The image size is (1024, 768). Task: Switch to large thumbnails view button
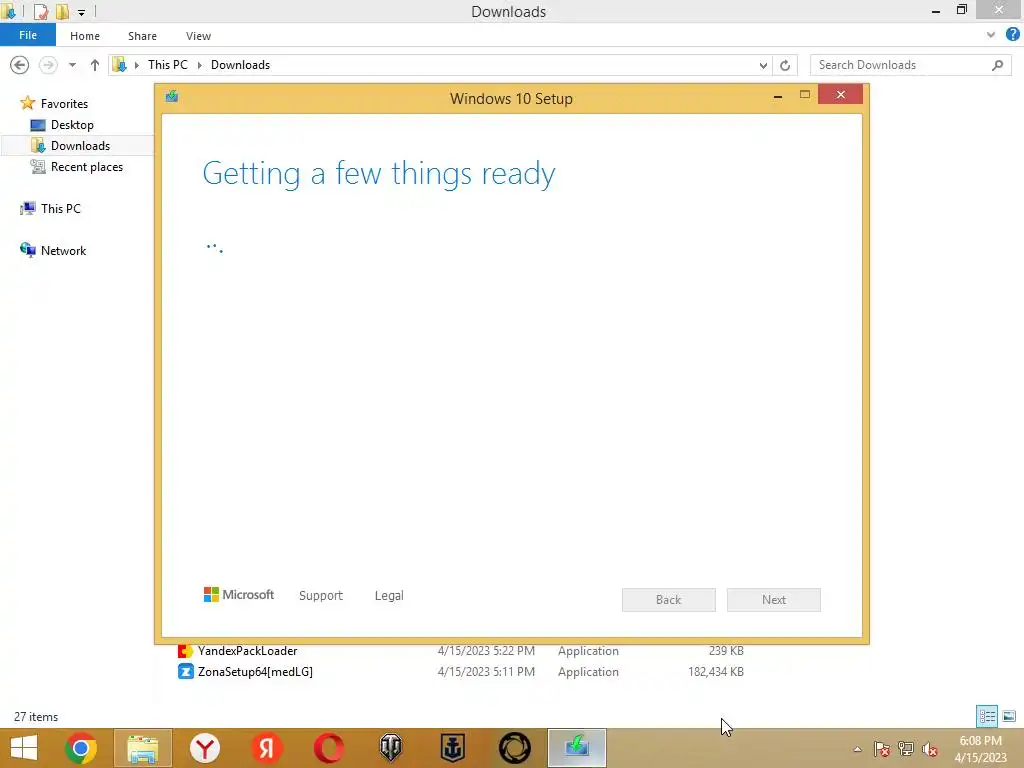coord(1009,716)
